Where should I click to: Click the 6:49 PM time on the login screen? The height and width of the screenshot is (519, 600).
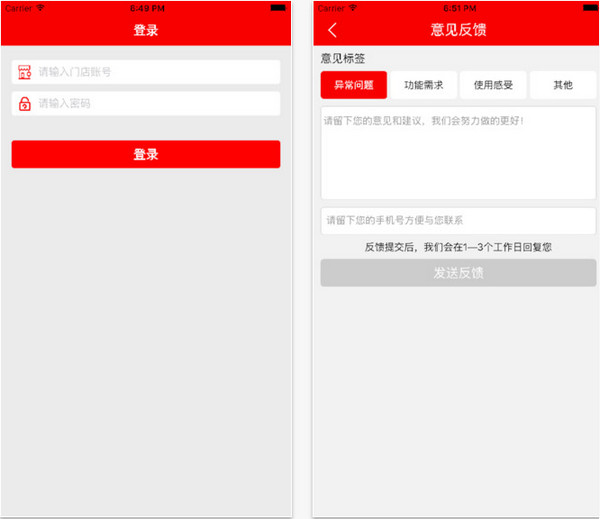pos(147,8)
